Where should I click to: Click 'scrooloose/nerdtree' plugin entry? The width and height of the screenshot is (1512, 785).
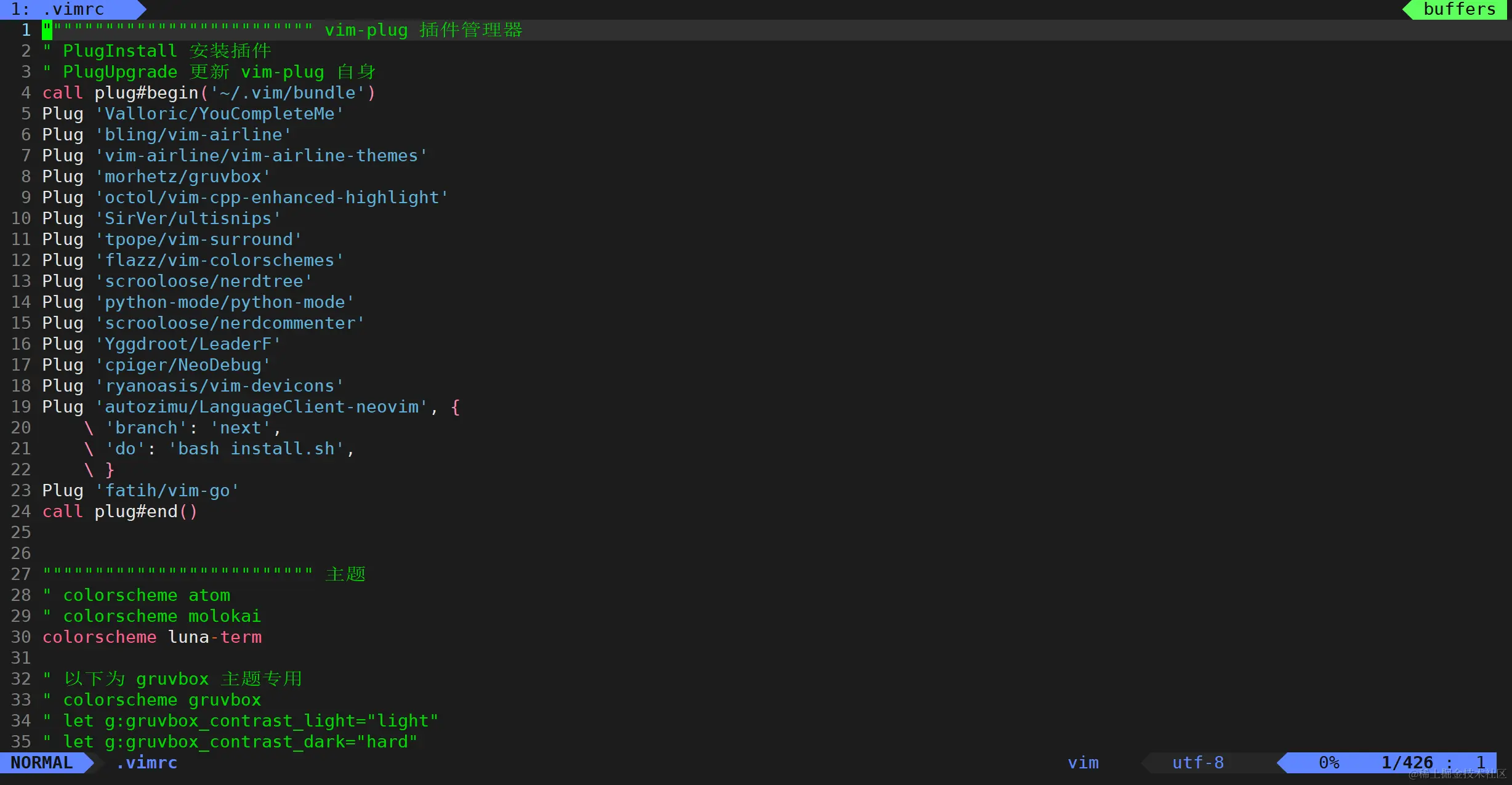(x=204, y=281)
